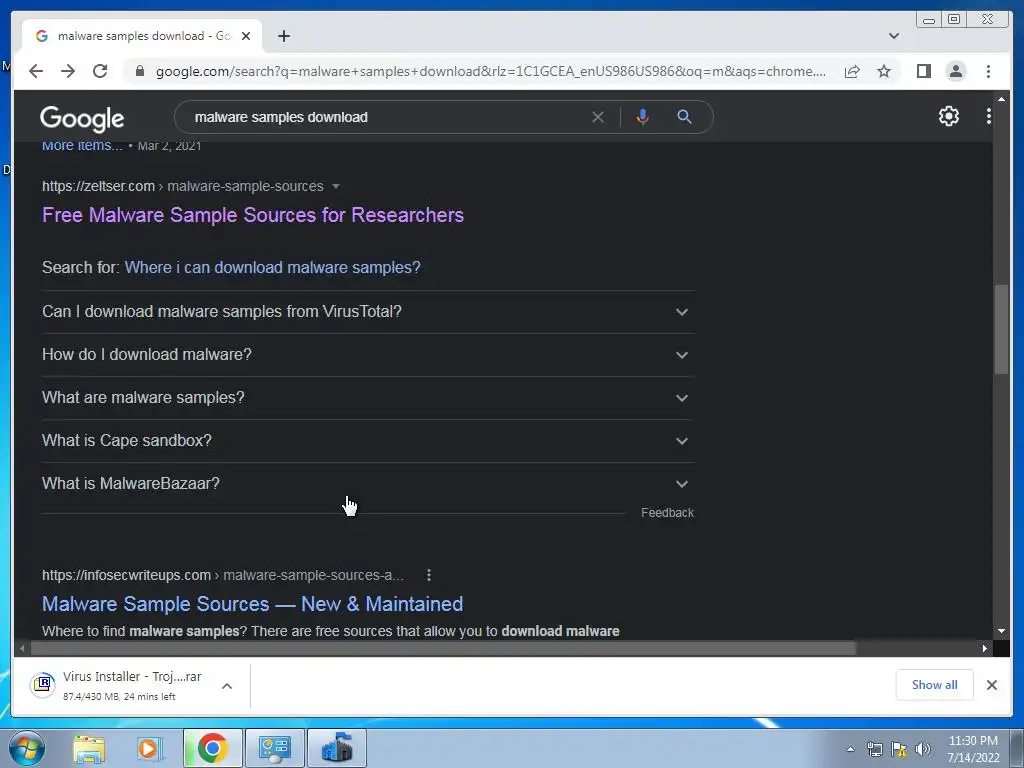Open zeltser.com result dropdown arrow
The image size is (1024, 768).
point(336,186)
